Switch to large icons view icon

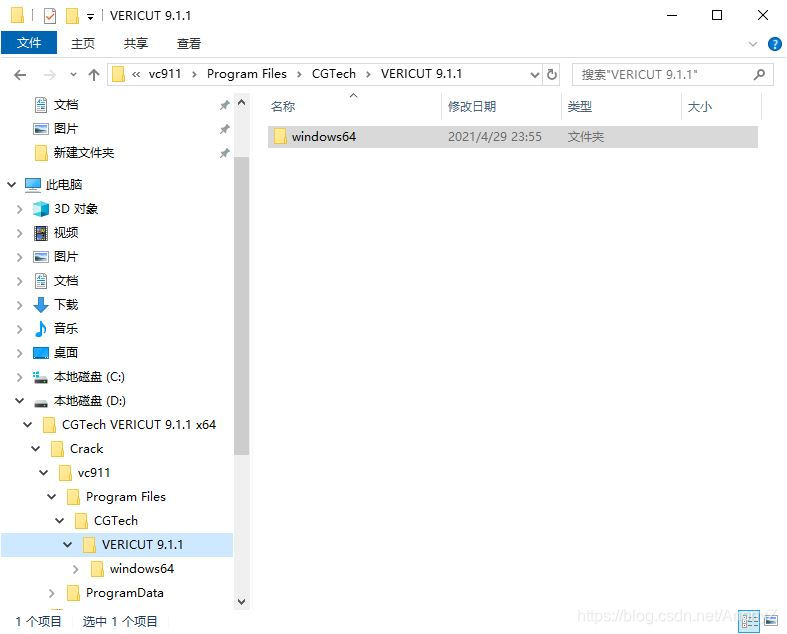[771, 621]
